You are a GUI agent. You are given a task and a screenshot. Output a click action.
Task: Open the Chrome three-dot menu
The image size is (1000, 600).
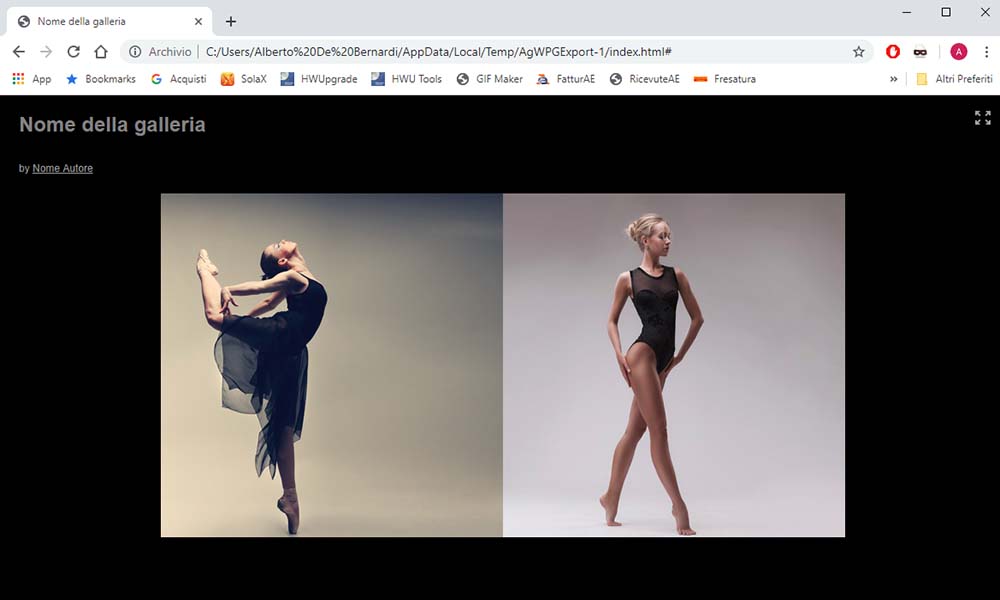(986, 52)
